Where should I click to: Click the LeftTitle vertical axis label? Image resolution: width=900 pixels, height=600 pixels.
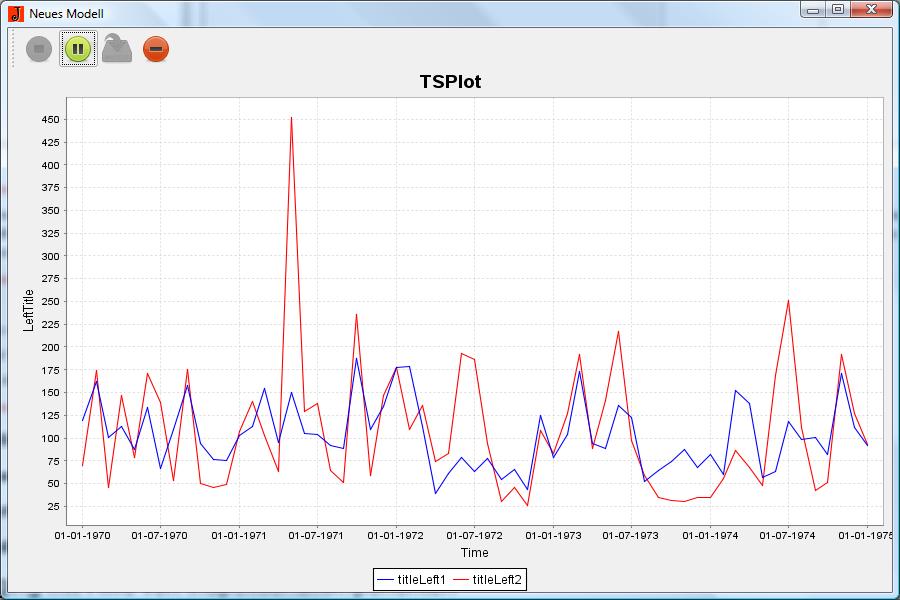[29, 310]
